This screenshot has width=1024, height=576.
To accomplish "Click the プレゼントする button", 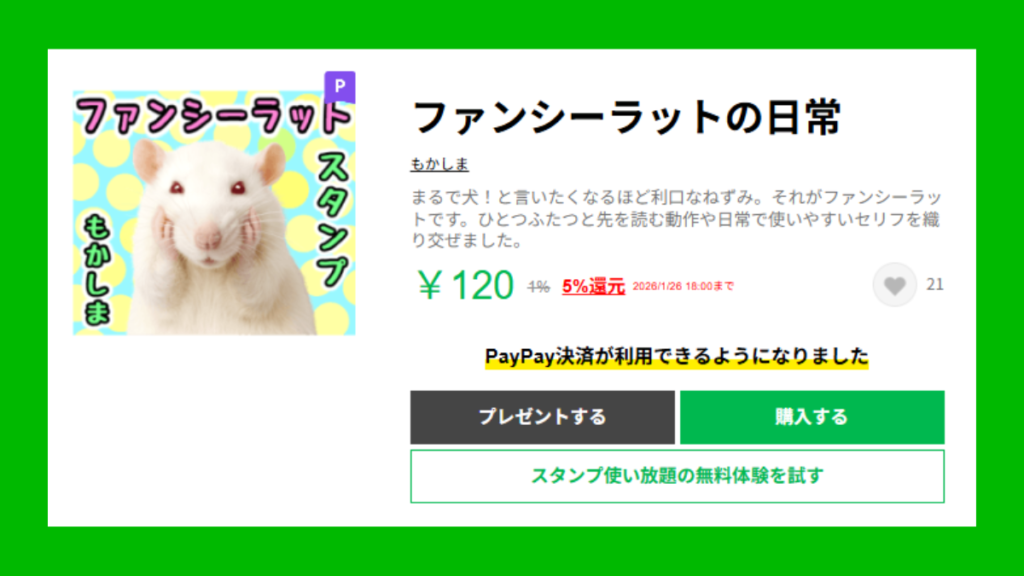I will coord(542,417).
